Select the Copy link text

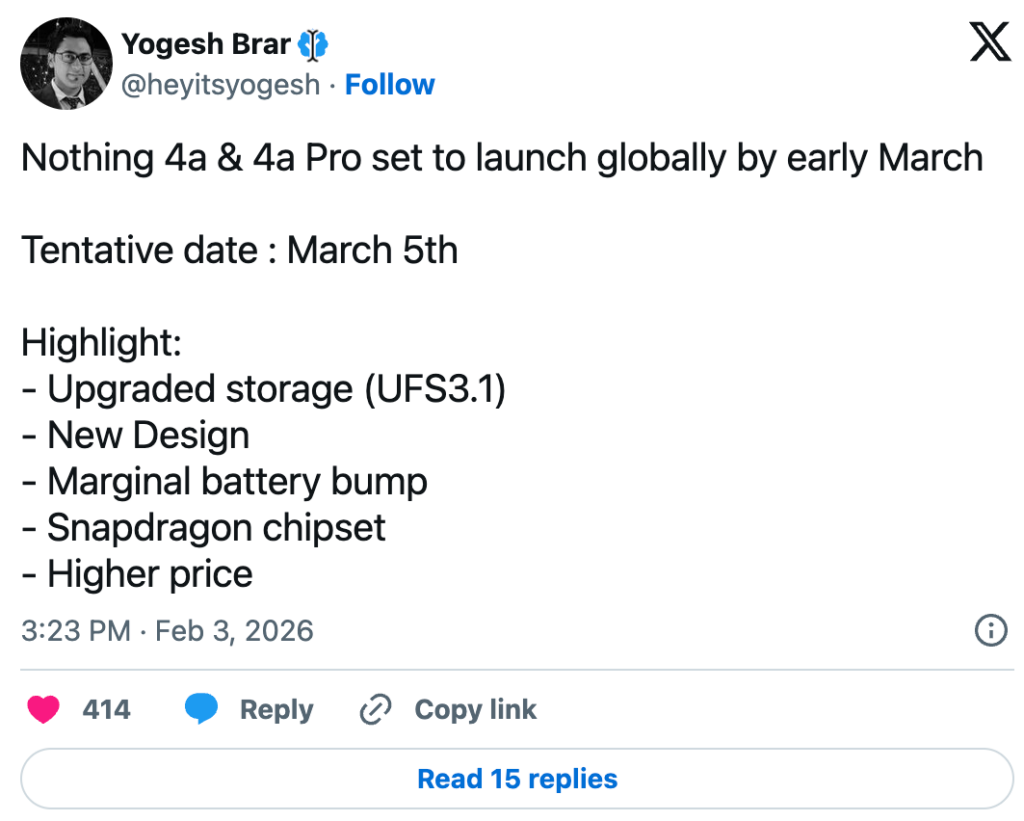point(475,710)
